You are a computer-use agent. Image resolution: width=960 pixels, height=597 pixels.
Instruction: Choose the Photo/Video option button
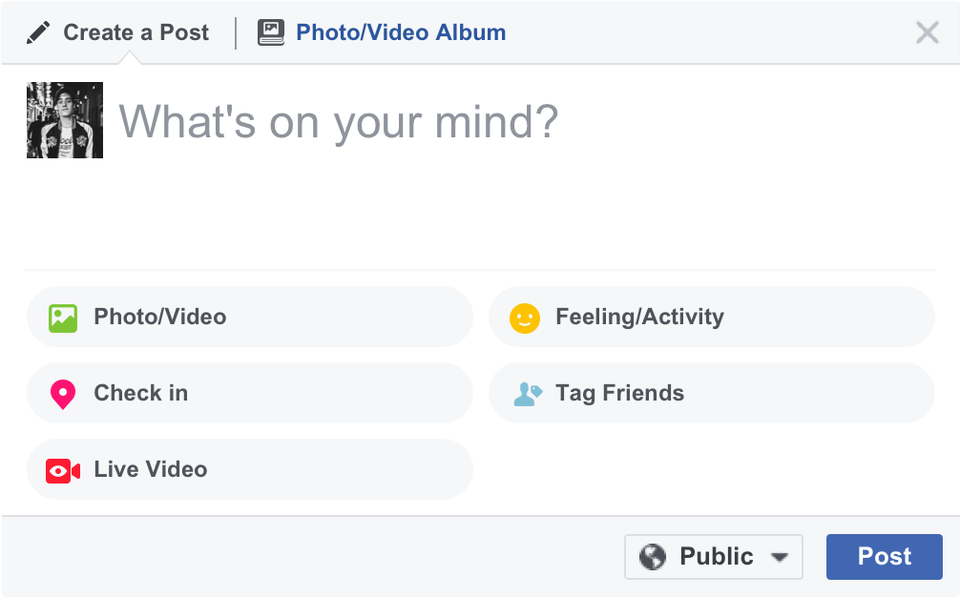click(249, 317)
